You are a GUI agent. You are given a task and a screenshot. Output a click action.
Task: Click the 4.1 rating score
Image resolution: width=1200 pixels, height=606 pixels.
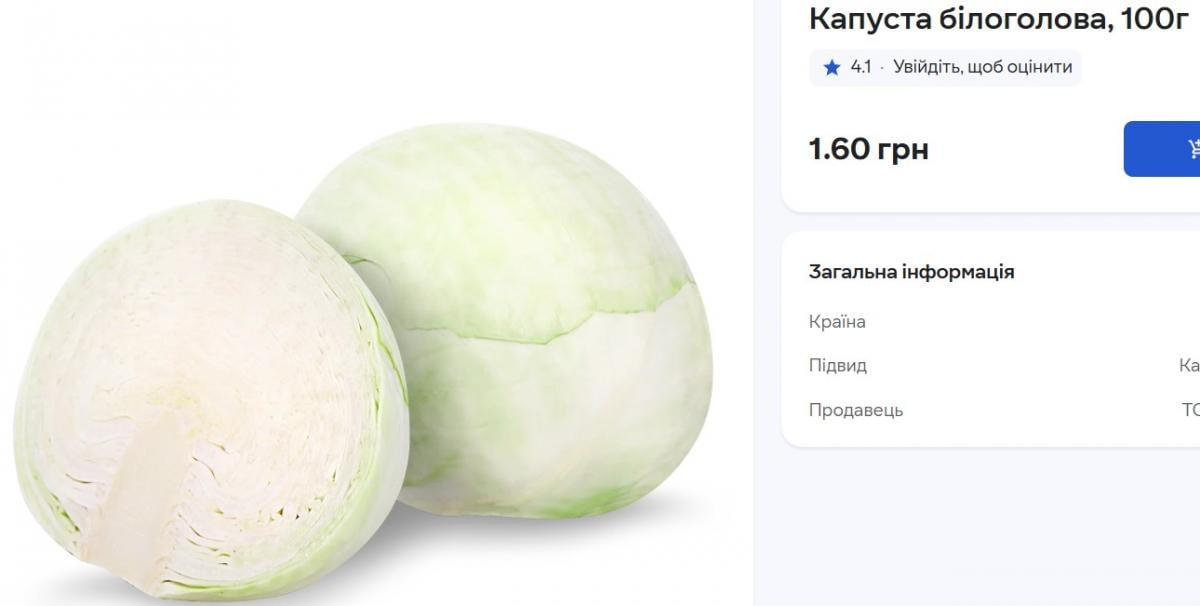[x=860, y=68]
